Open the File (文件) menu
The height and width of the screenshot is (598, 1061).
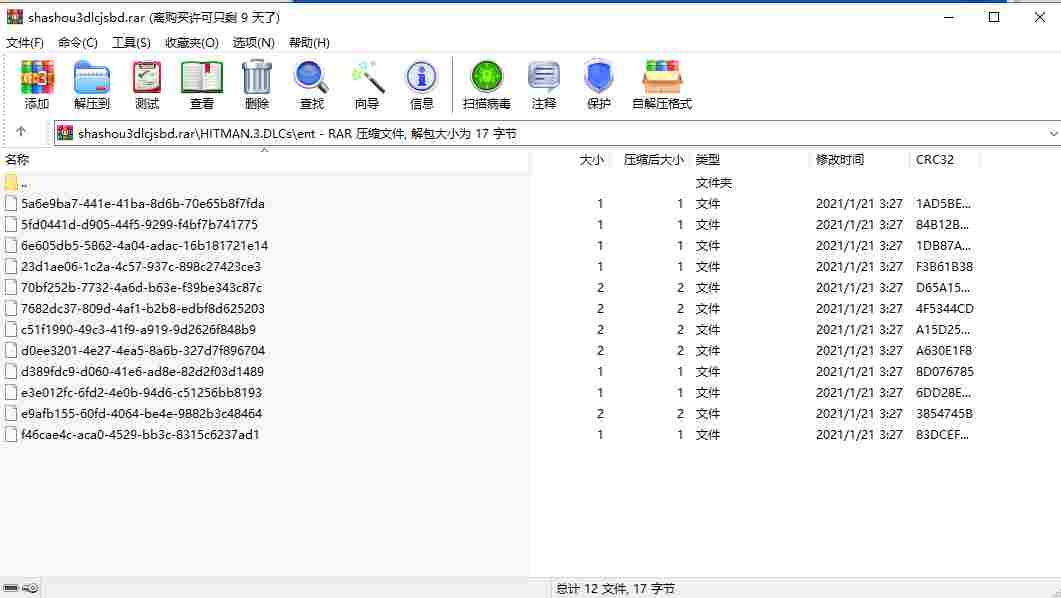pos(24,43)
